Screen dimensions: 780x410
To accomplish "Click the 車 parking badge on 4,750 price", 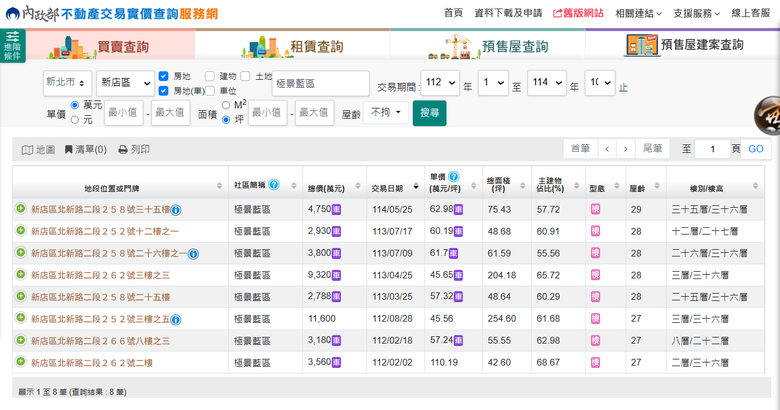I will [337, 210].
